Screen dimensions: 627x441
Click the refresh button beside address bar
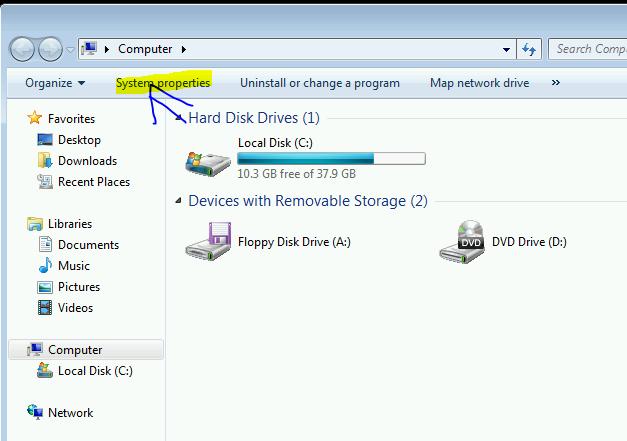click(529, 49)
